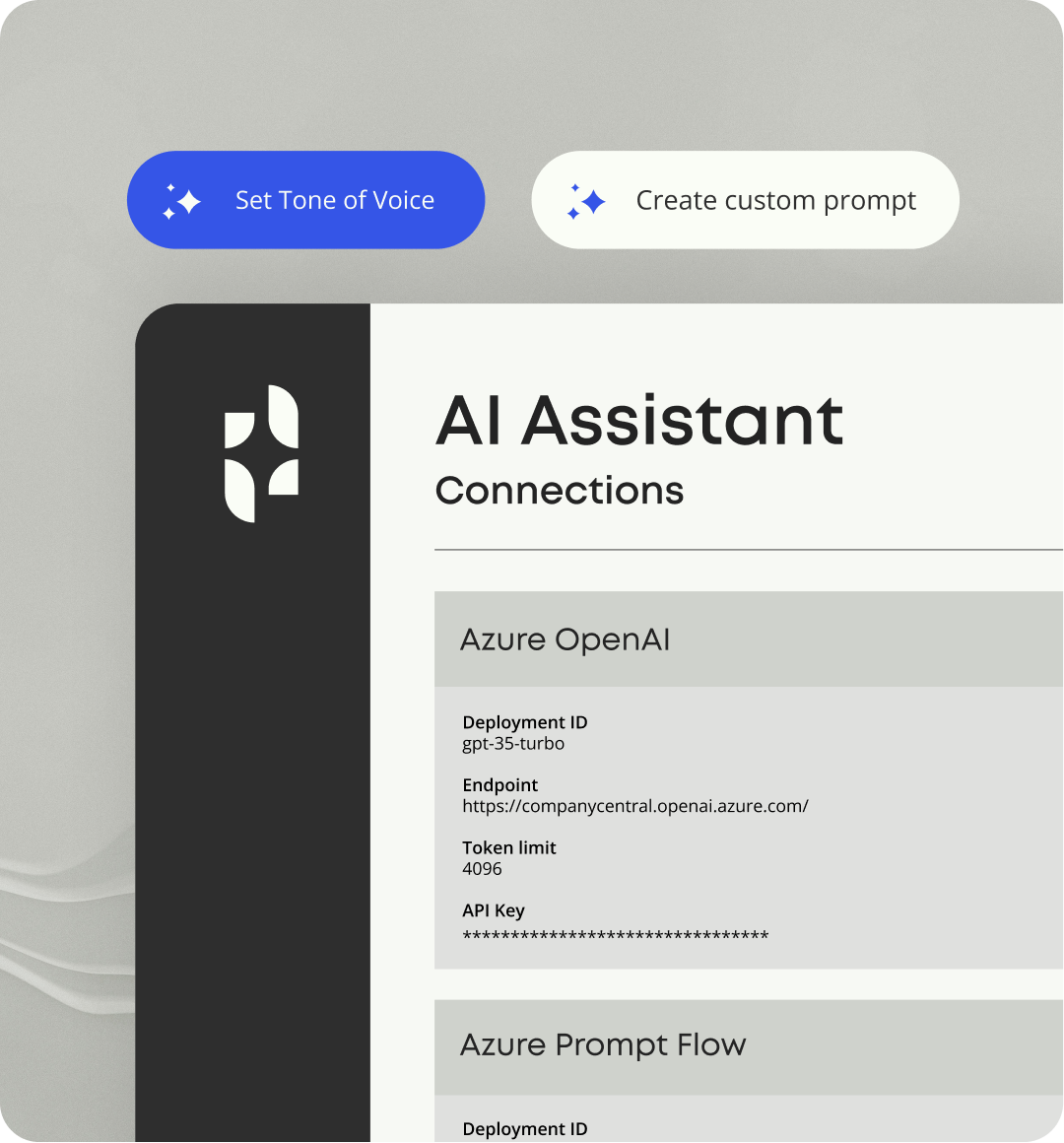Click the Set Tone of Voice button
Screen dimensions: 1064x1143
[306, 200]
